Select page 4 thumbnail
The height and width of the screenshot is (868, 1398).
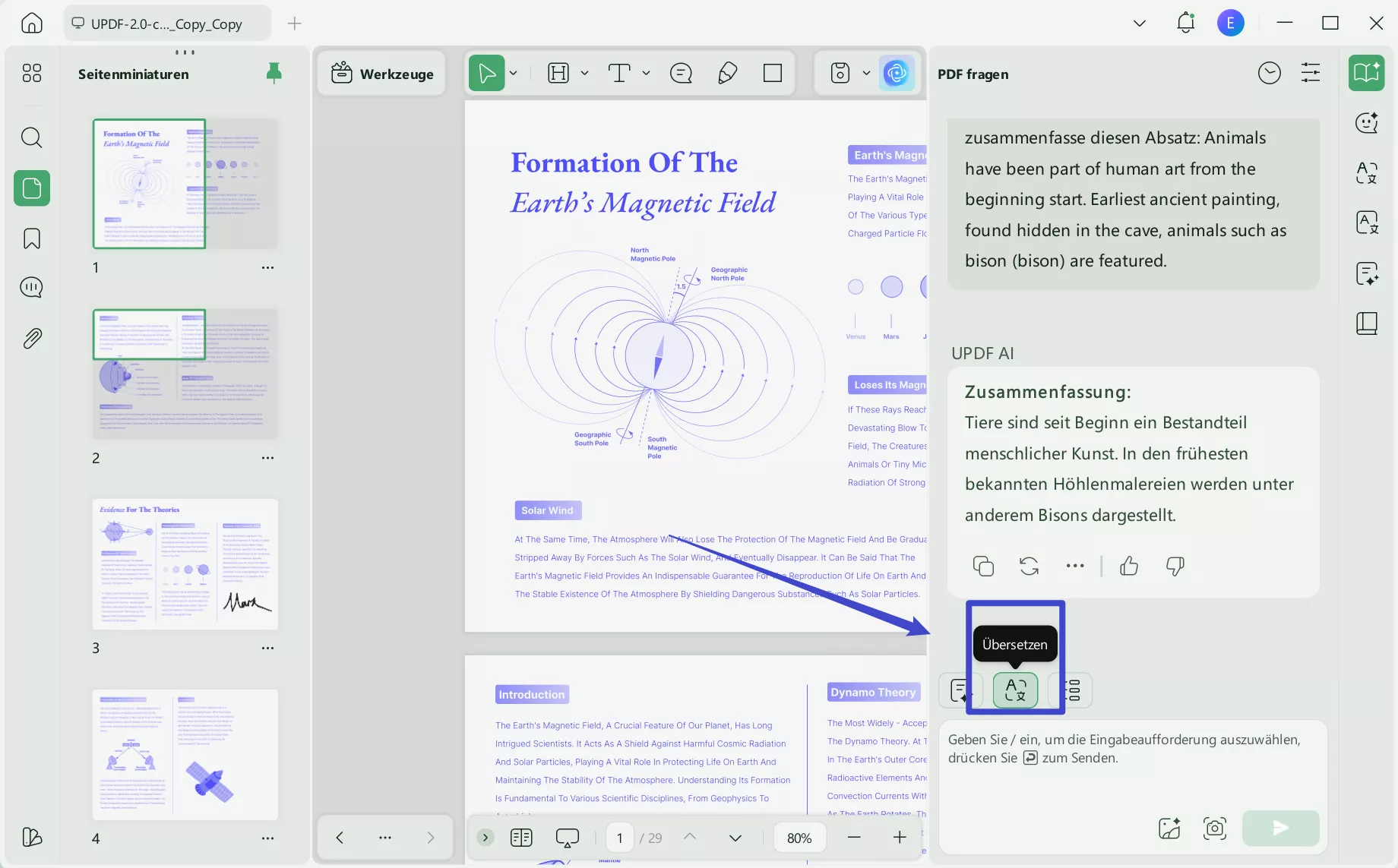185,755
